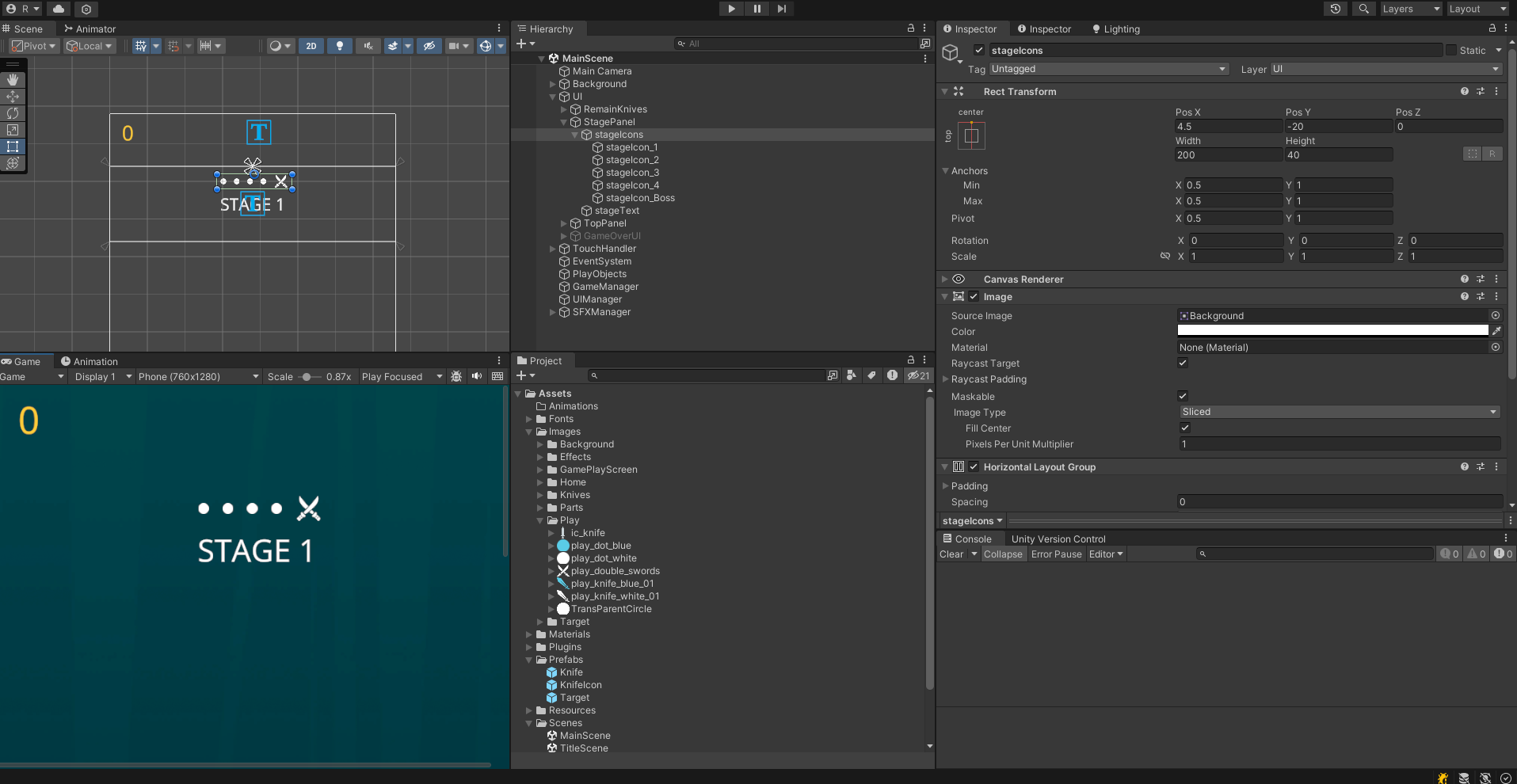Viewport: 1517px width, 784px height.
Task: Select the Rect tool in scene toolbar
Action: coord(13,147)
